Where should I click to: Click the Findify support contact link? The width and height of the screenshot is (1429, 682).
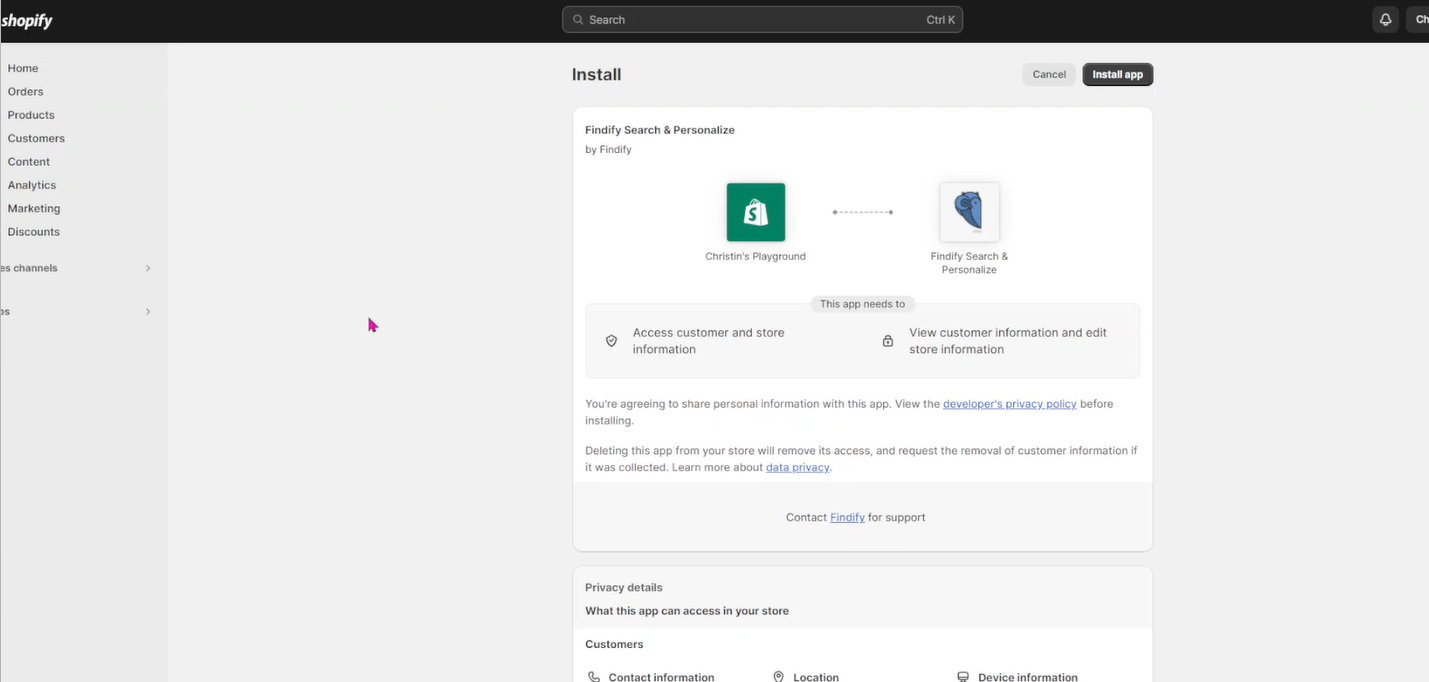[847, 517]
